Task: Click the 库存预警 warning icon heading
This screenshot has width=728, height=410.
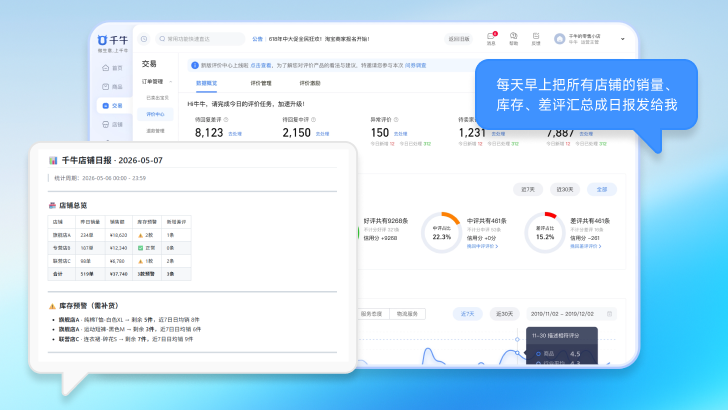Action: coord(52,306)
